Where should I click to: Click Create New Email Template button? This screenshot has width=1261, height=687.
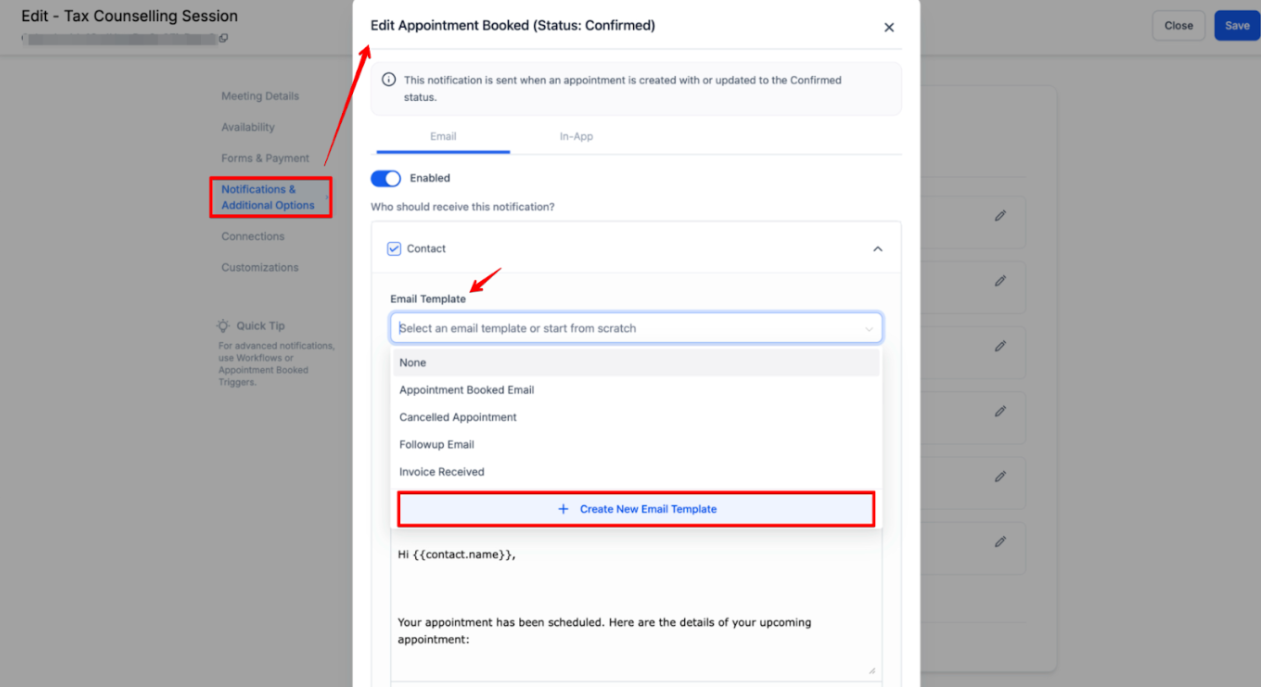[x=637, y=509]
